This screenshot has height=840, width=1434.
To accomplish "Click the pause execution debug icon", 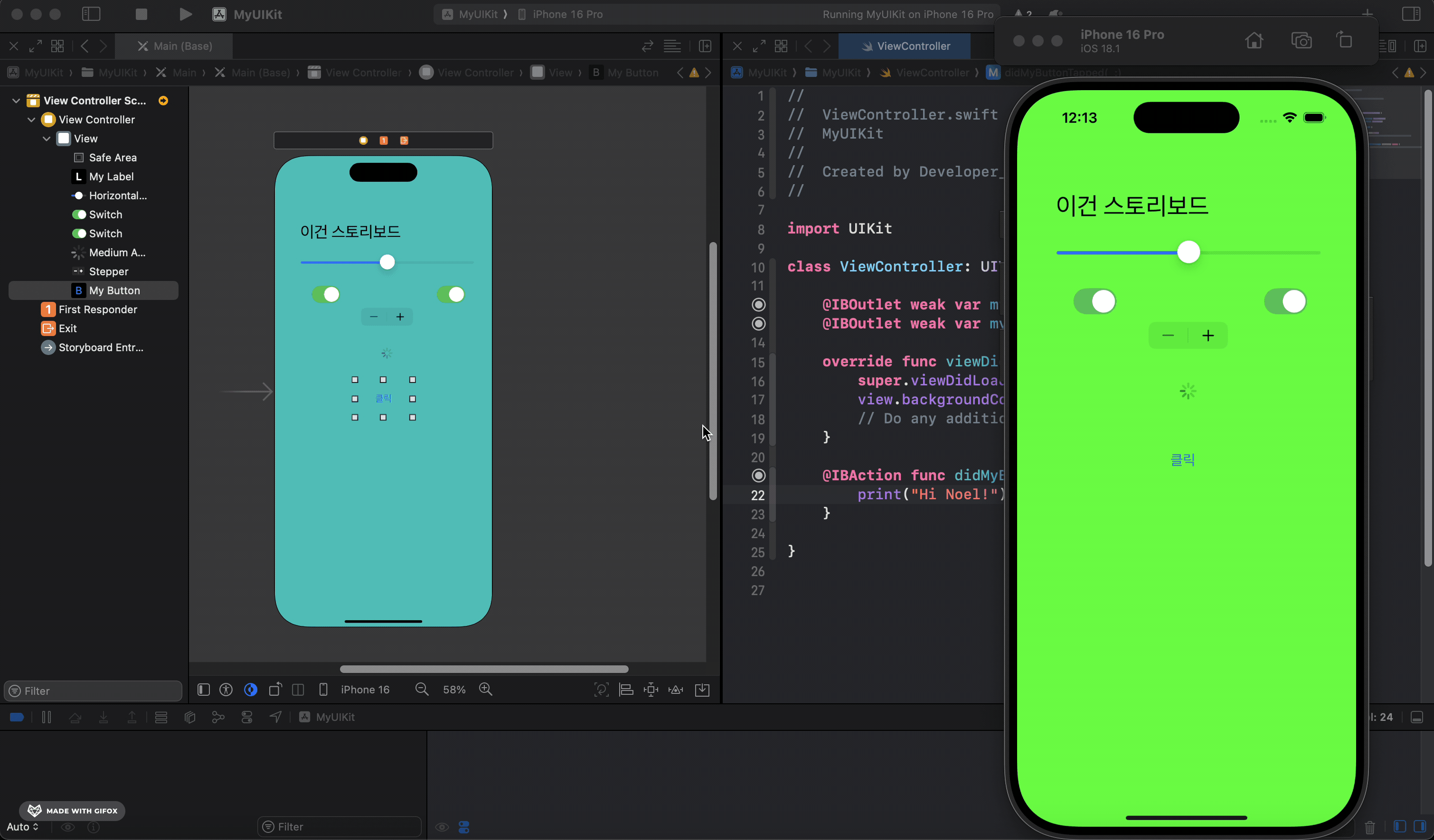I will 47,717.
